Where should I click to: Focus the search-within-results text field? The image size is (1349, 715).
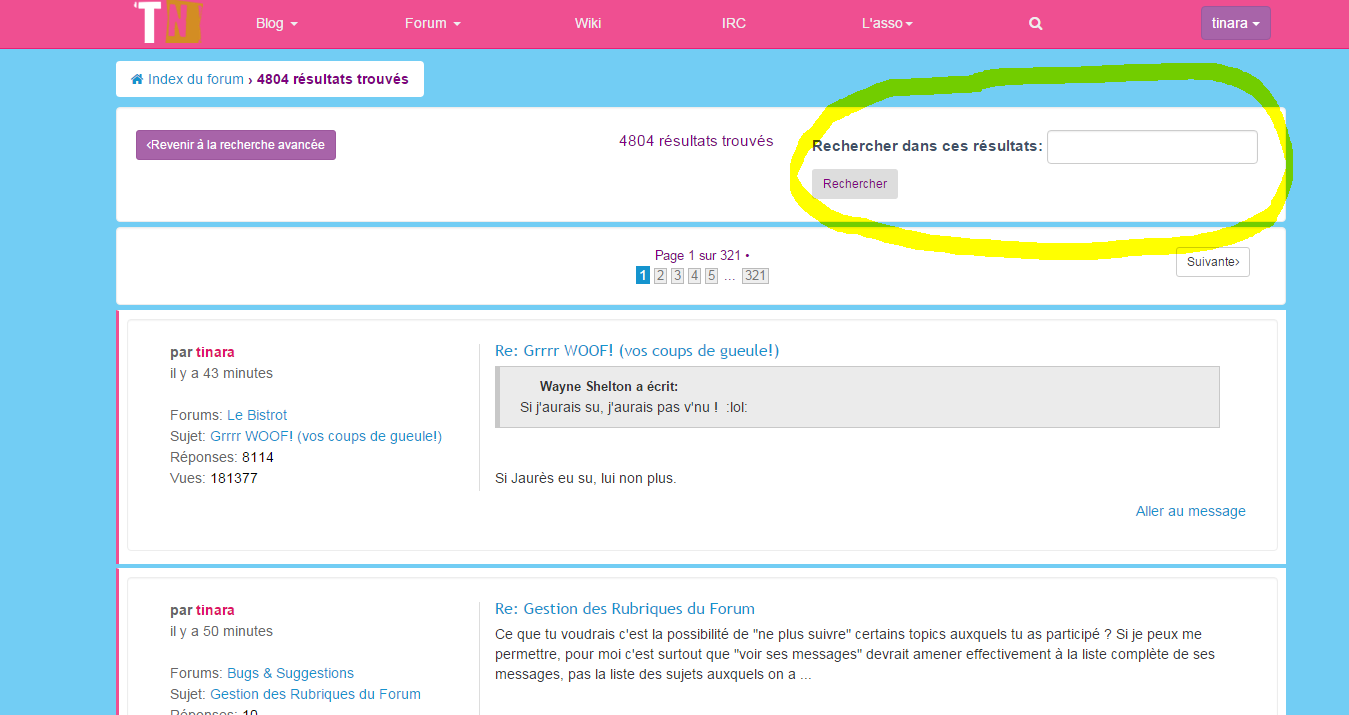coord(1151,147)
